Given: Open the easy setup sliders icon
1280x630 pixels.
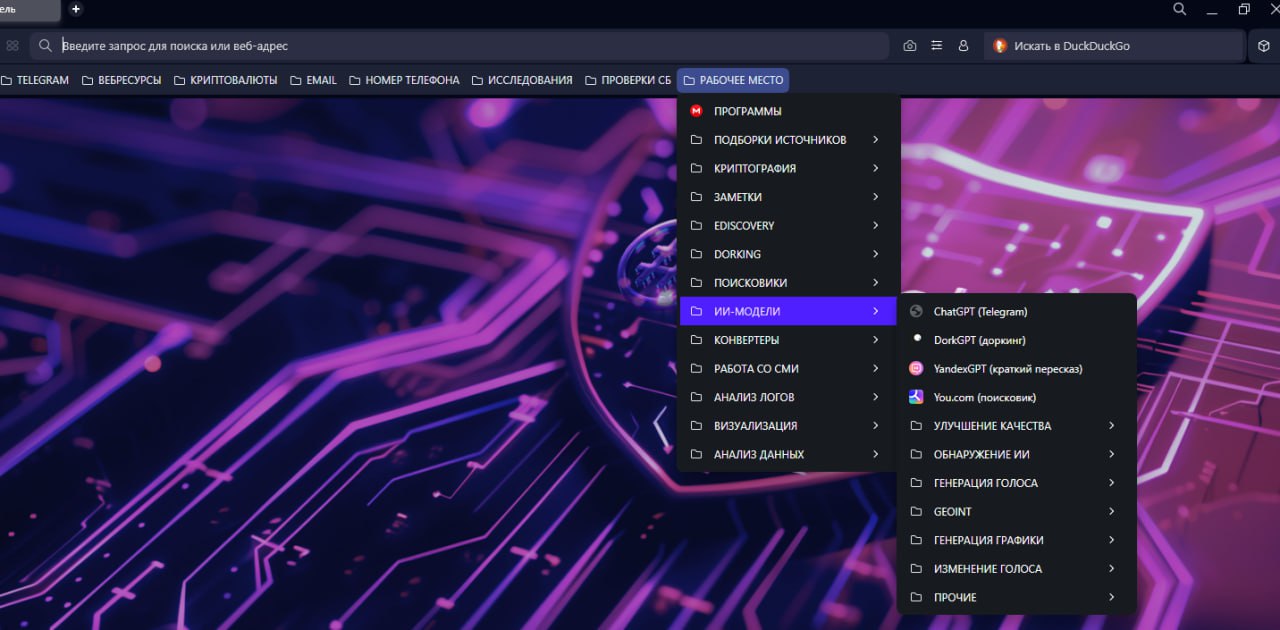Looking at the screenshot, I should [x=936, y=46].
